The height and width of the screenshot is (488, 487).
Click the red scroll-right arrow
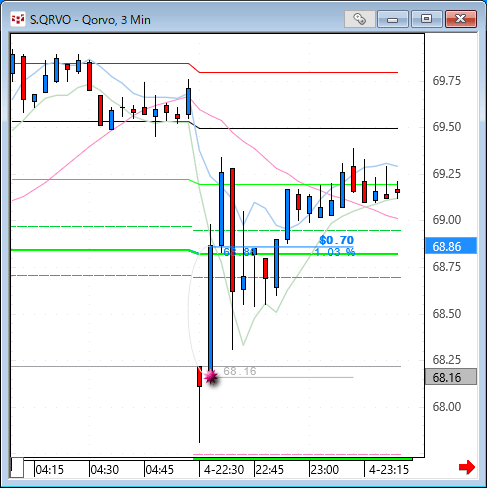[467, 467]
